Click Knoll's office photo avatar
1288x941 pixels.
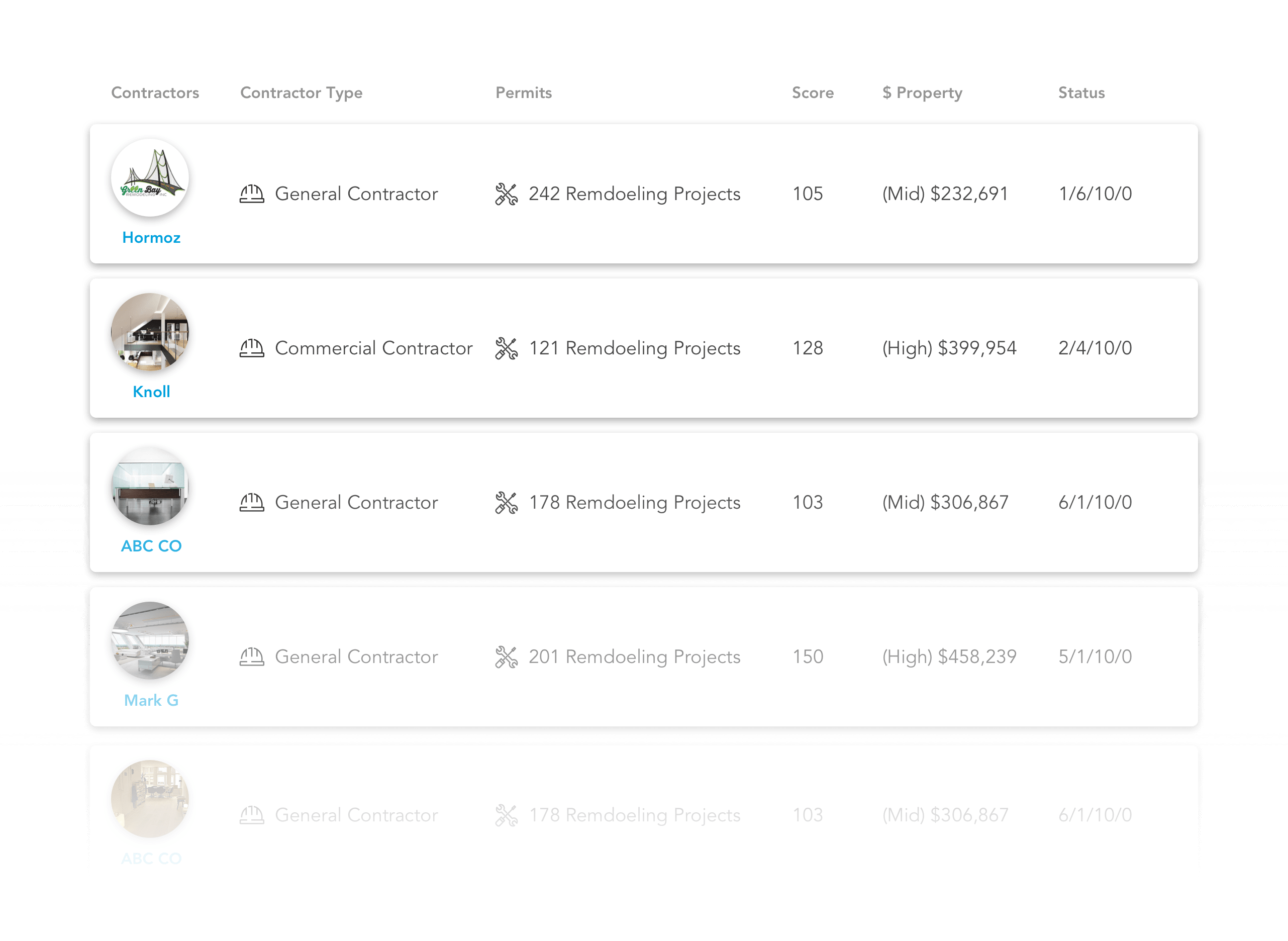(x=150, y=333)
